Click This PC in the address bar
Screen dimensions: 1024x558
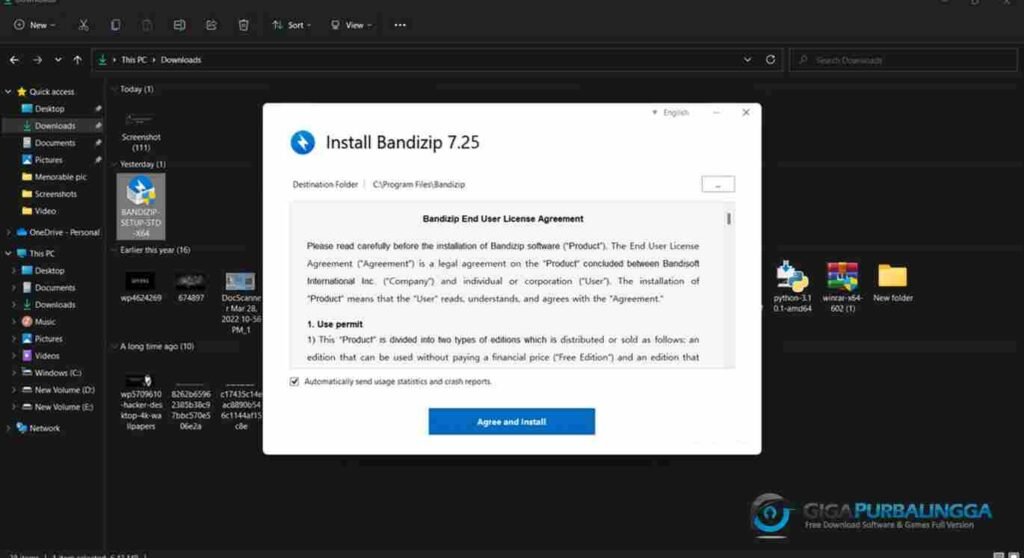pyautogui.click(x=134, y=59)
